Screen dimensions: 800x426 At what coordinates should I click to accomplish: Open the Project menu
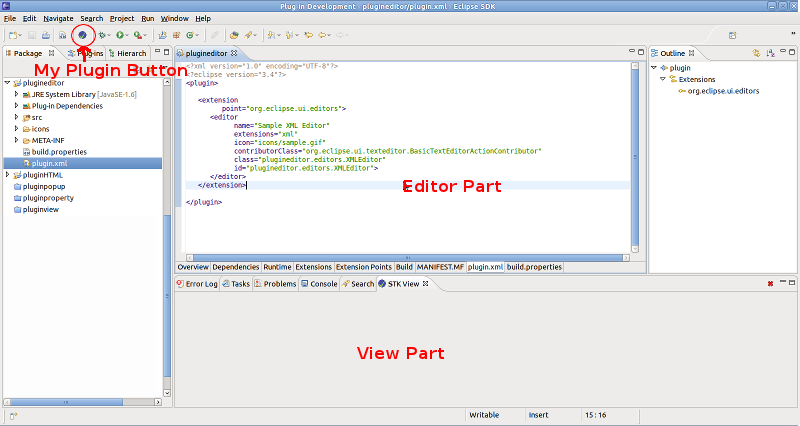pyautogui.click(x=122, y=18)
